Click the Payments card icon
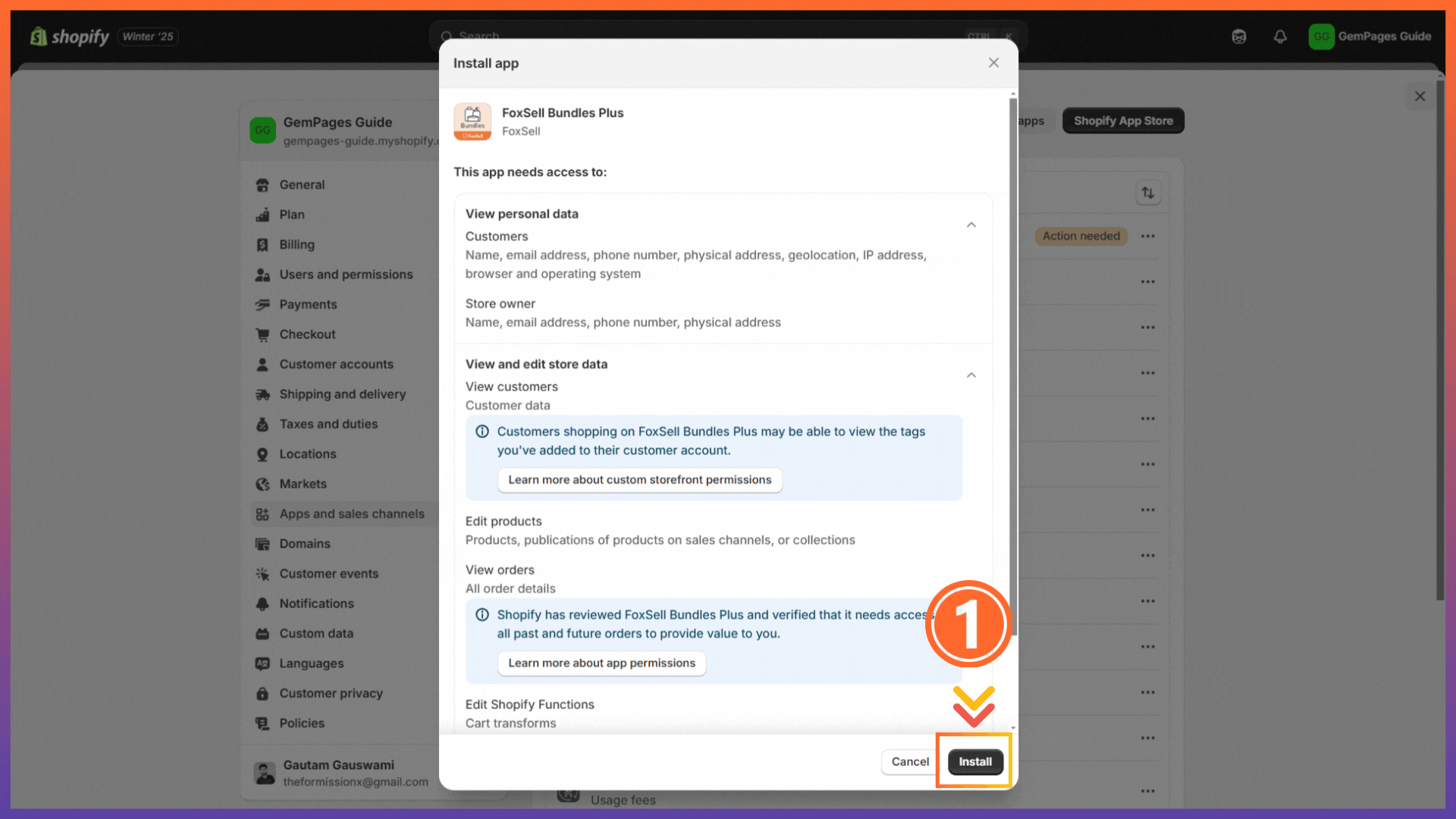This screenshot has height=819, width=1456. pos(262,304)
